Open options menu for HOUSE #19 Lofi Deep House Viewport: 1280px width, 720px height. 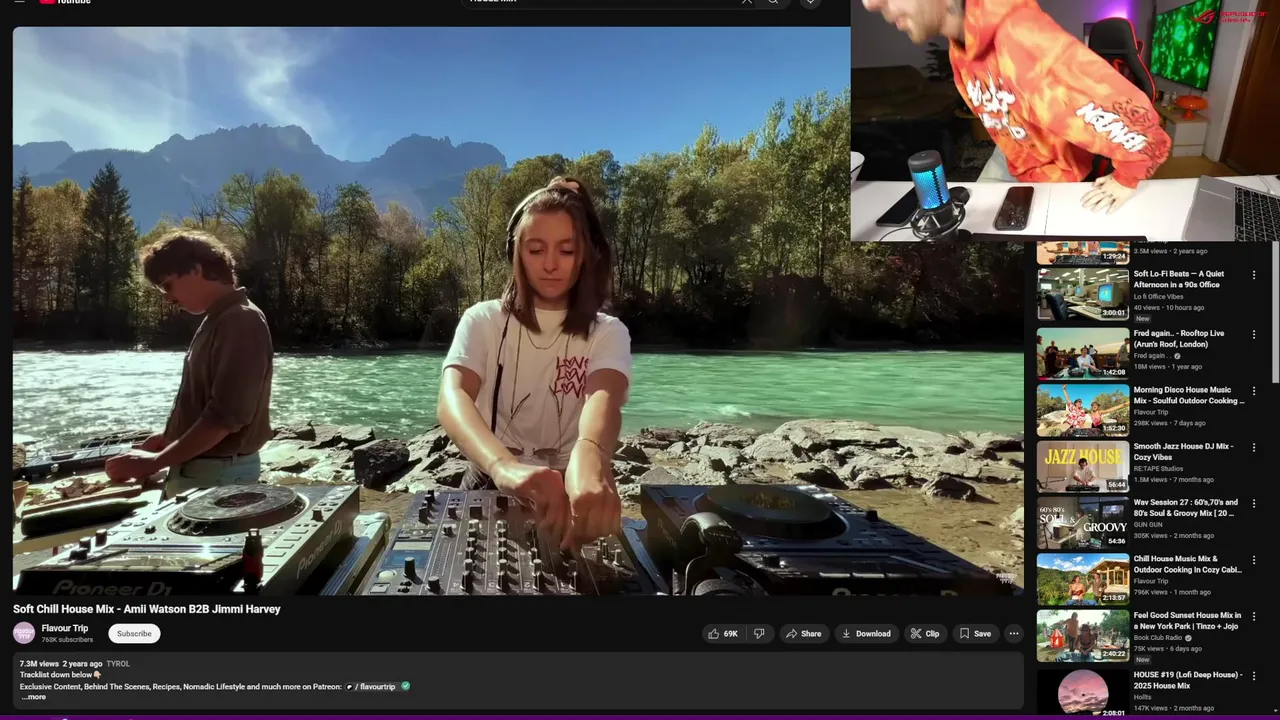(x=1254, y=675)
